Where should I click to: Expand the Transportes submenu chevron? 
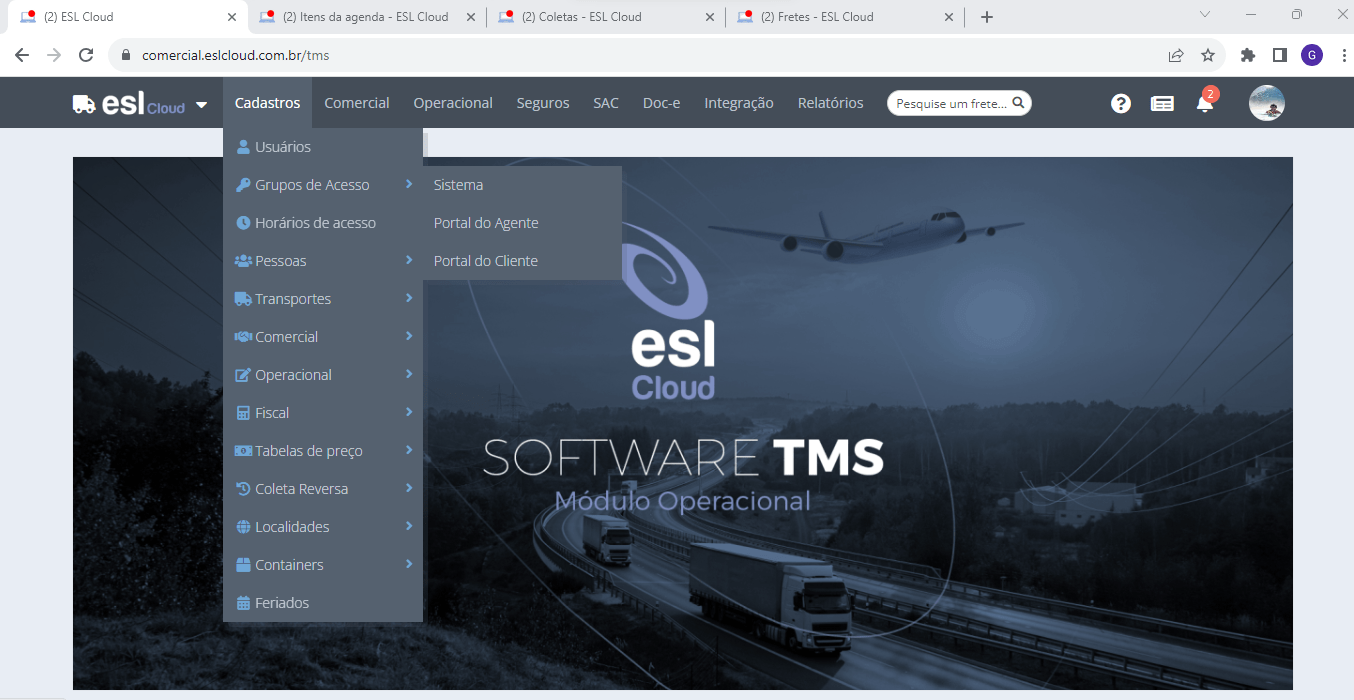tap(409, 298)
